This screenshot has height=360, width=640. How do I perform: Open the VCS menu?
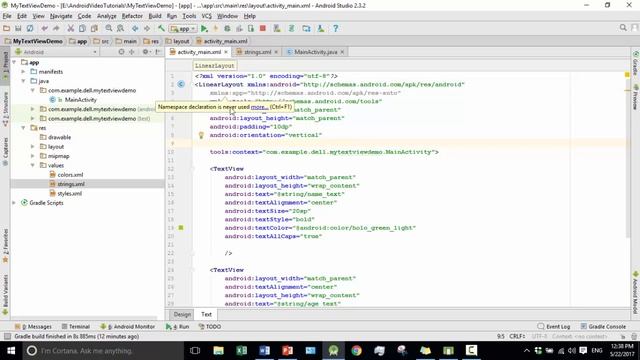coord(207,16)
